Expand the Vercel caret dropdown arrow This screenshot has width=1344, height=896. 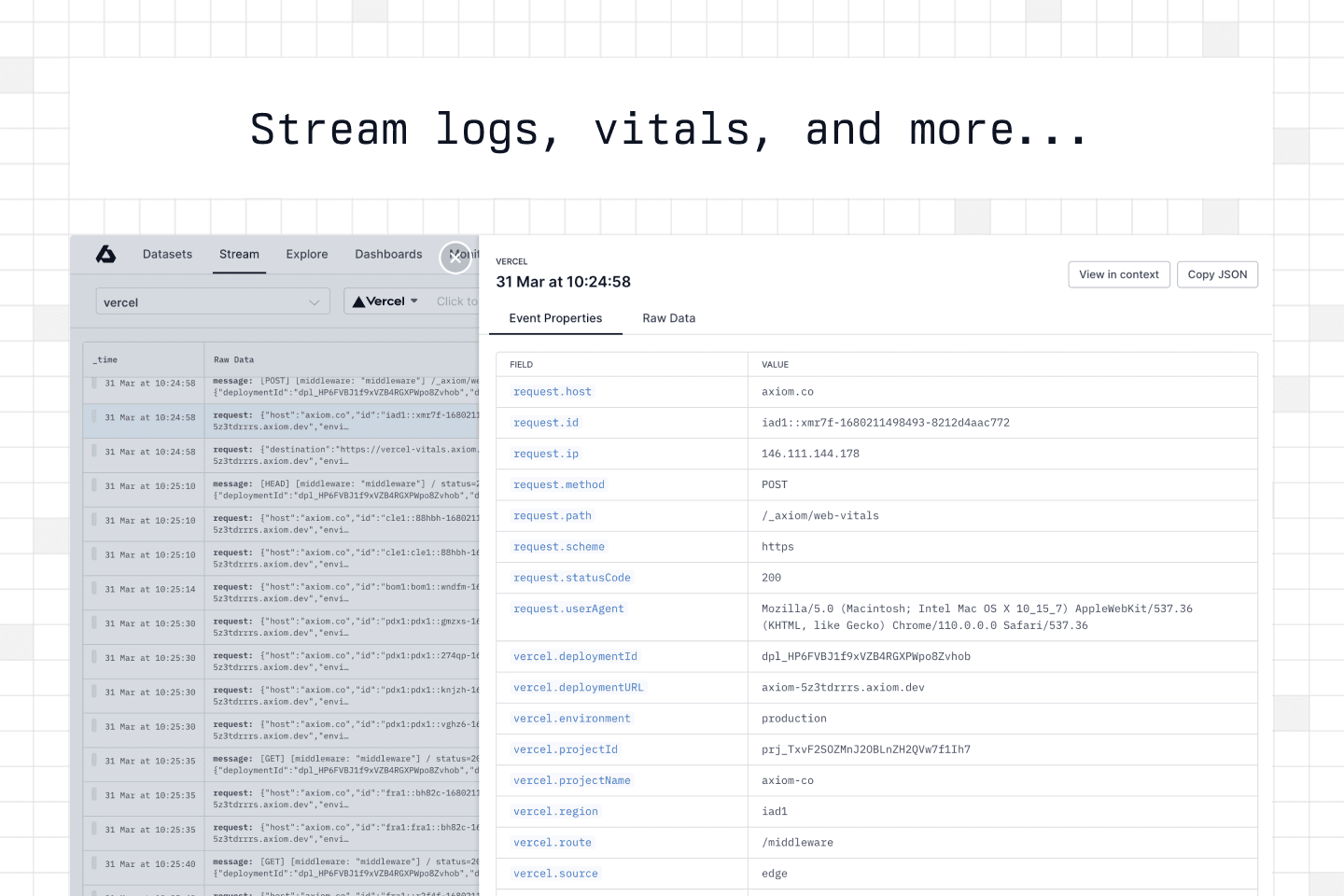tap(414, 301)
